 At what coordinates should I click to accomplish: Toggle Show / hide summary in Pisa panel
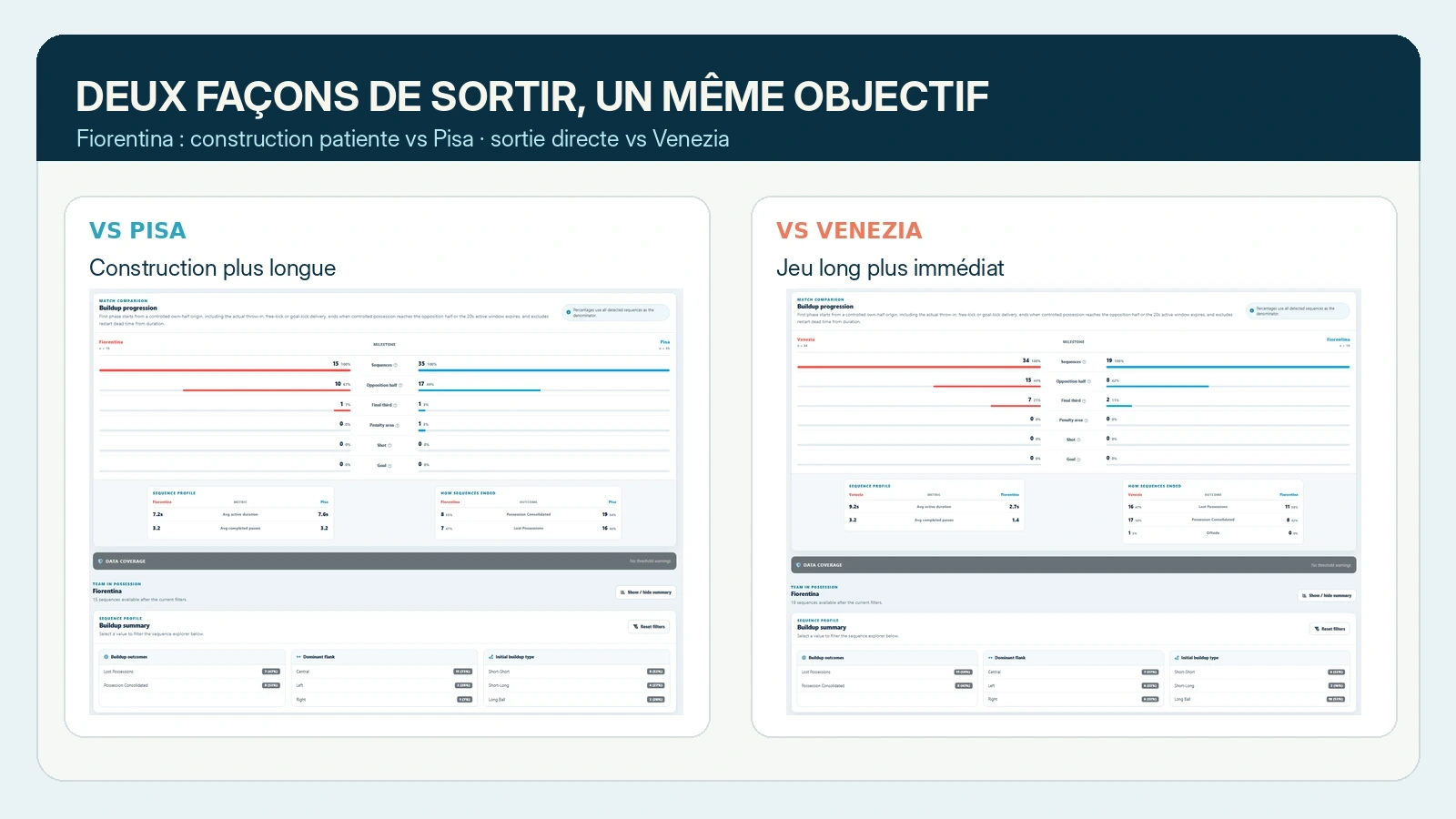(x=645, y=592)
